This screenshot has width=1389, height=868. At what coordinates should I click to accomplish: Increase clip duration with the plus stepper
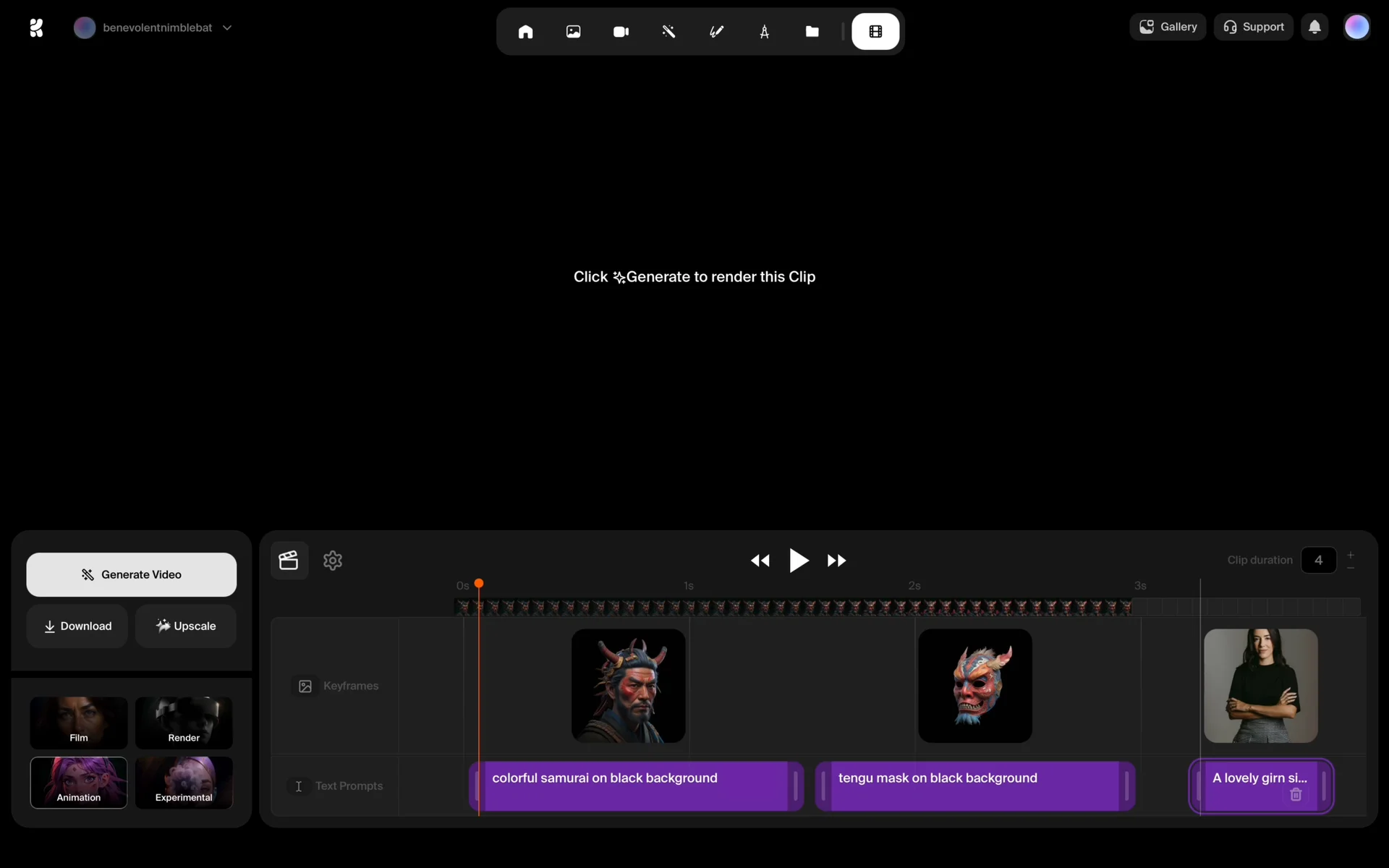click(x=1351, y=555)
